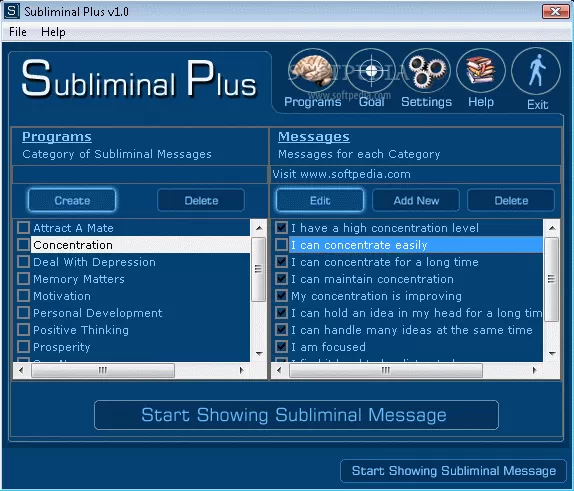
Task: Tick the Personal Development checkbox
Action: click(23, 313)
